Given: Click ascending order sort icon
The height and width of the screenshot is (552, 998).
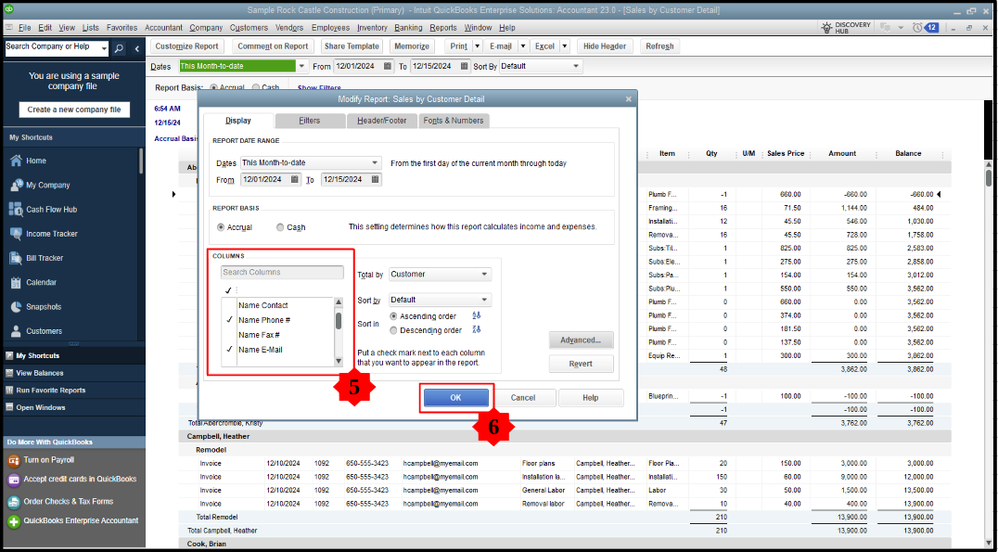Looking at the screenshot, I should click(x=477, y=316).
